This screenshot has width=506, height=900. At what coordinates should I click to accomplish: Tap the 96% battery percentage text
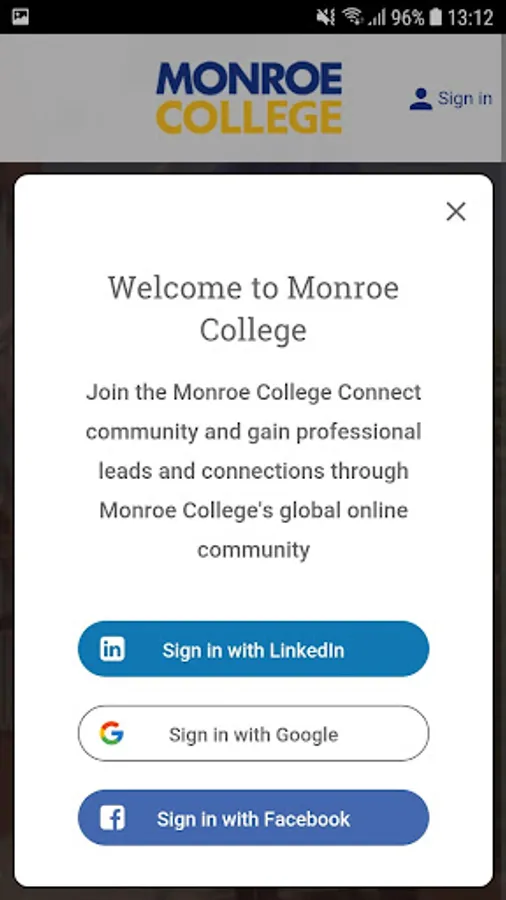(408, 17)
